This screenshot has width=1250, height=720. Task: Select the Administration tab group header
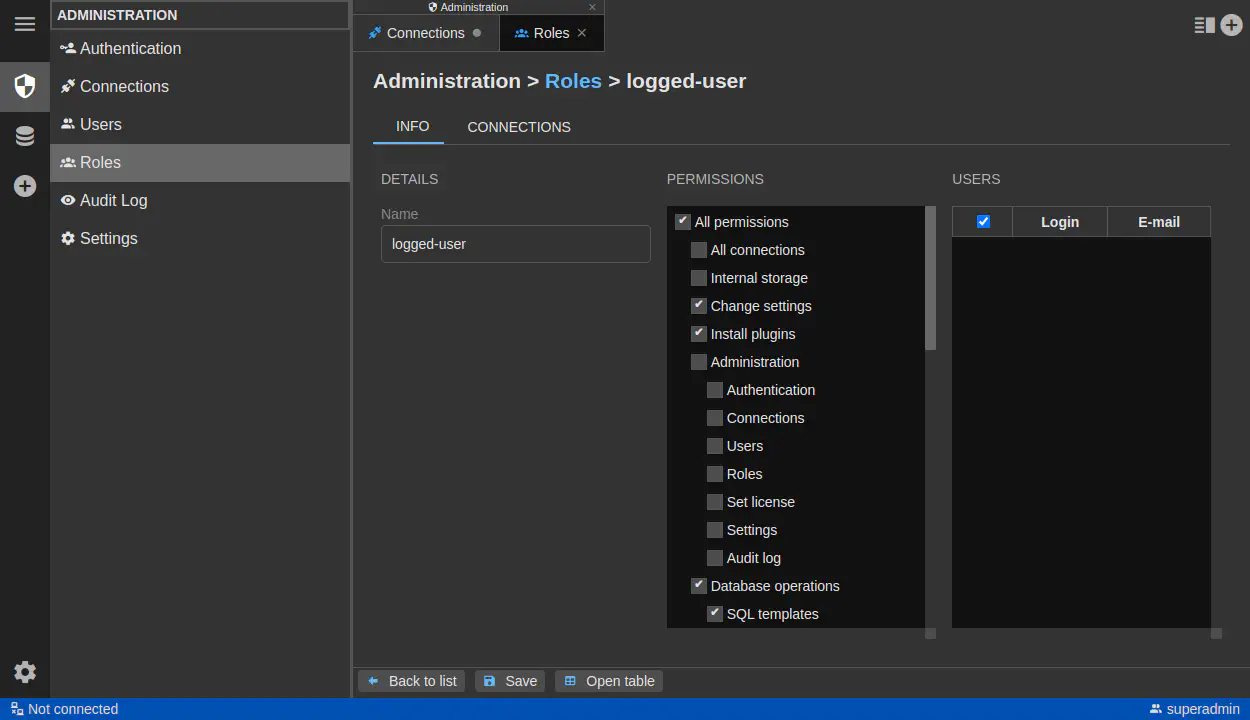tap(478, 7)
